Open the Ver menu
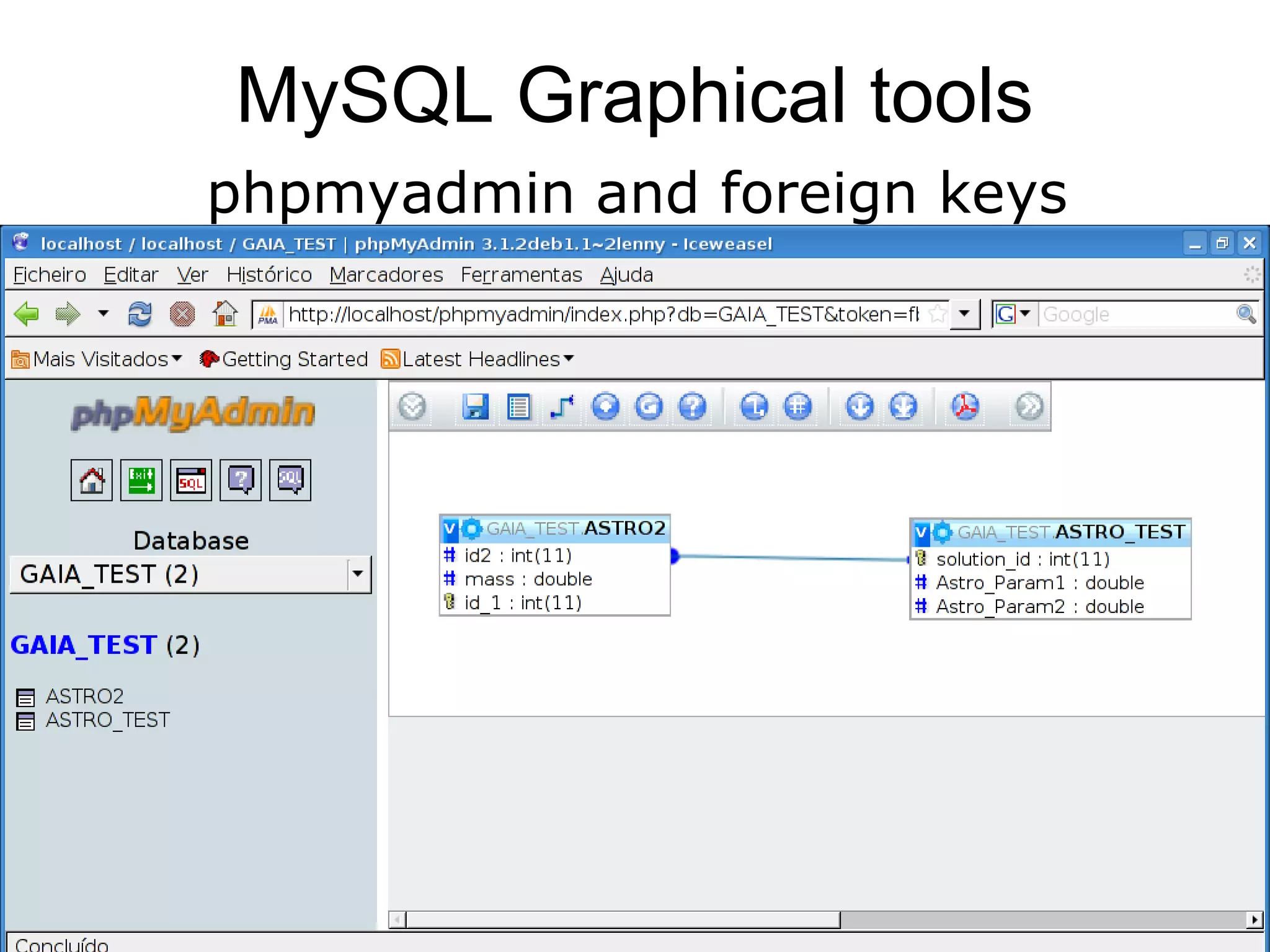Viewport: 1270px width, 952px height. coord(192,275)
